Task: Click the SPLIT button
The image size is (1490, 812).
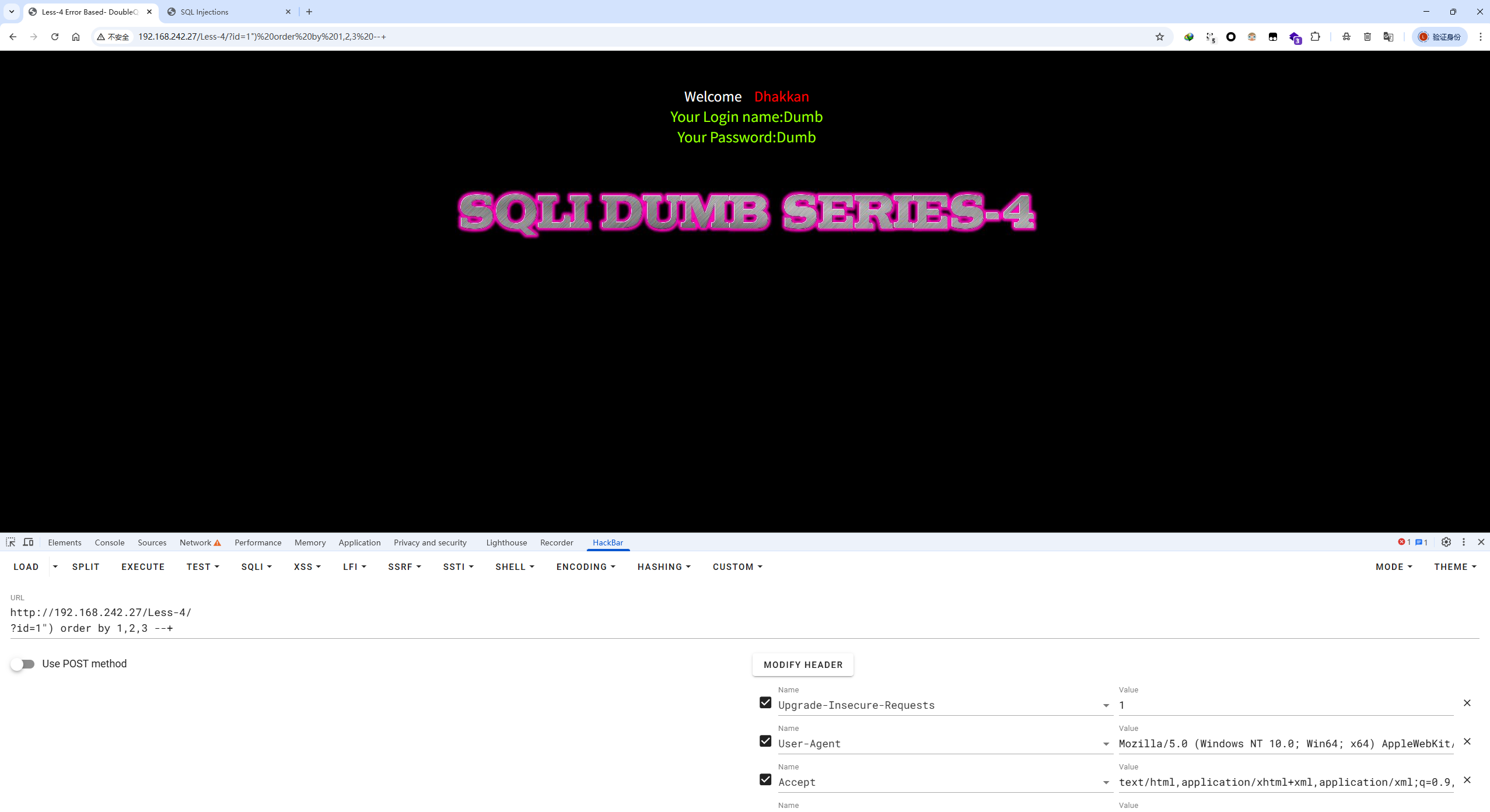Action: tap(86, 566)
